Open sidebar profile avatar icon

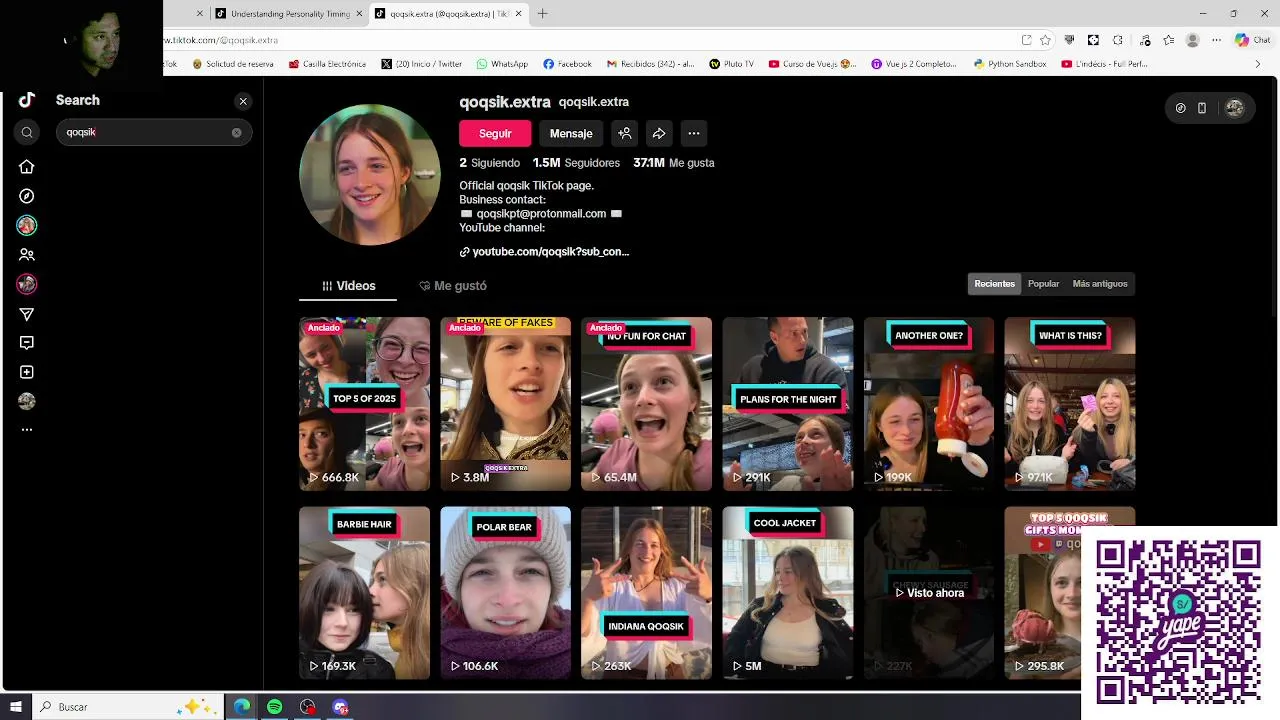(x=27, y=401)
